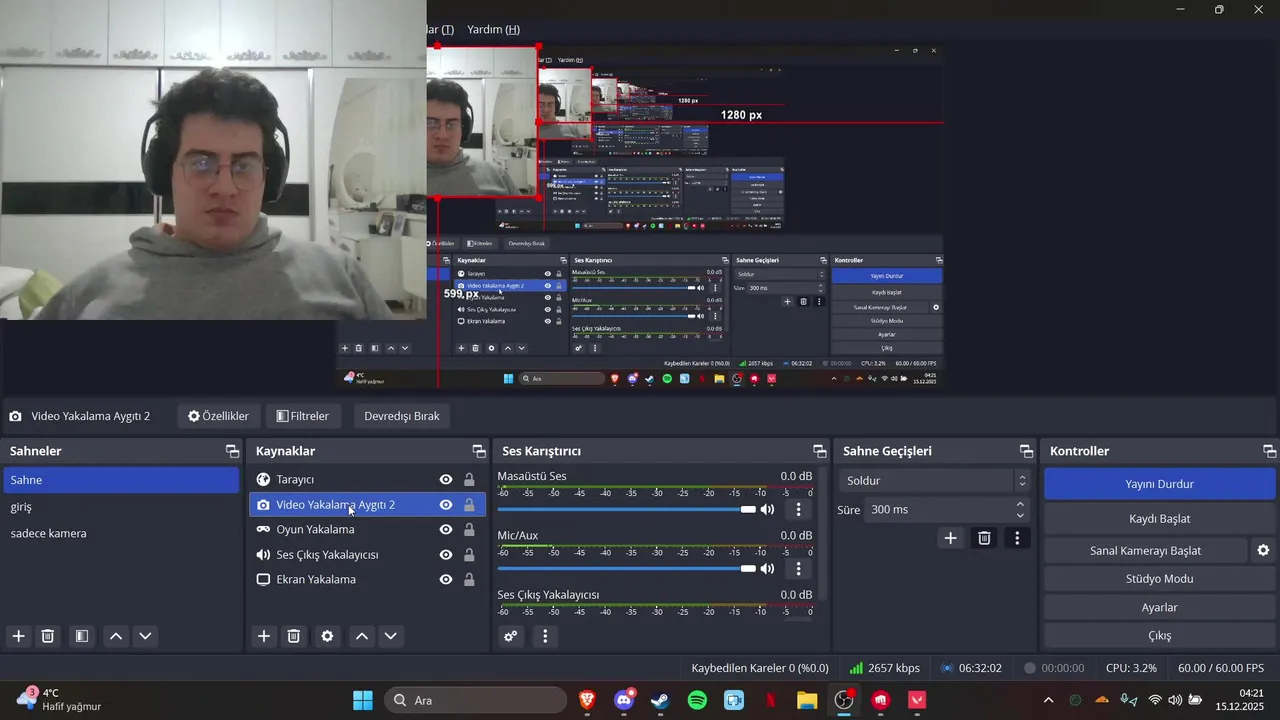Image resolution: width=1280 pixels, height=720 pixels.
Task: Hide the Video Yakalama Aygıtı 2 source
Action: (x=446, y=505)
